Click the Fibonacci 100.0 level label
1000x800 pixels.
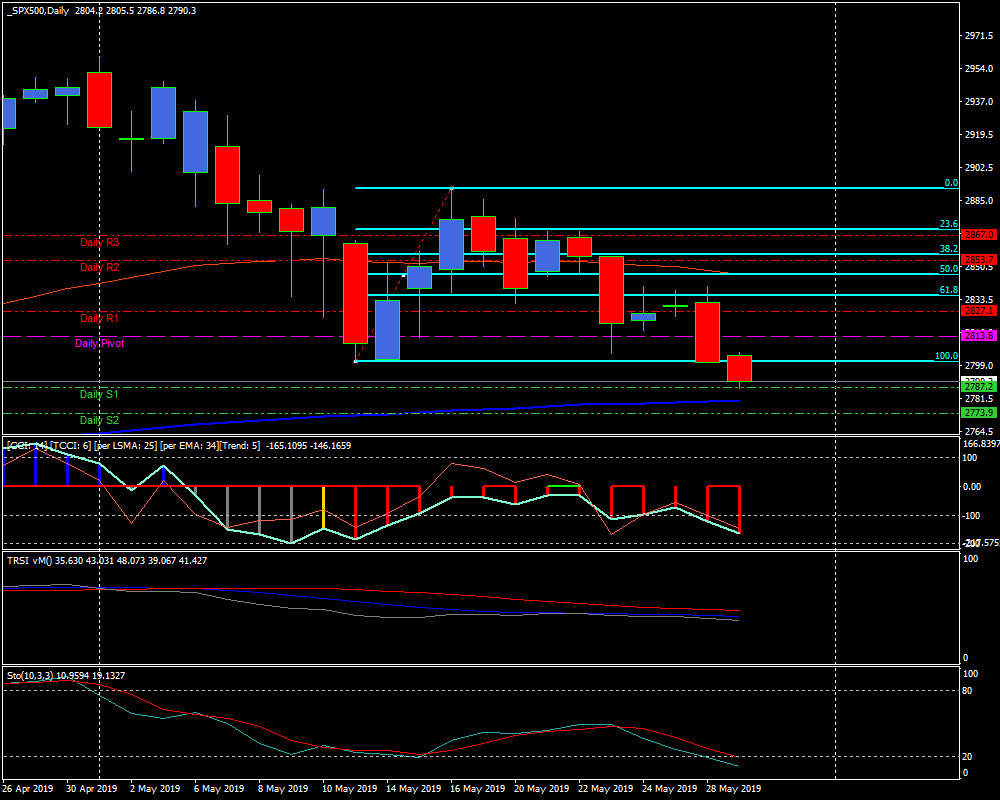[946, 356]
